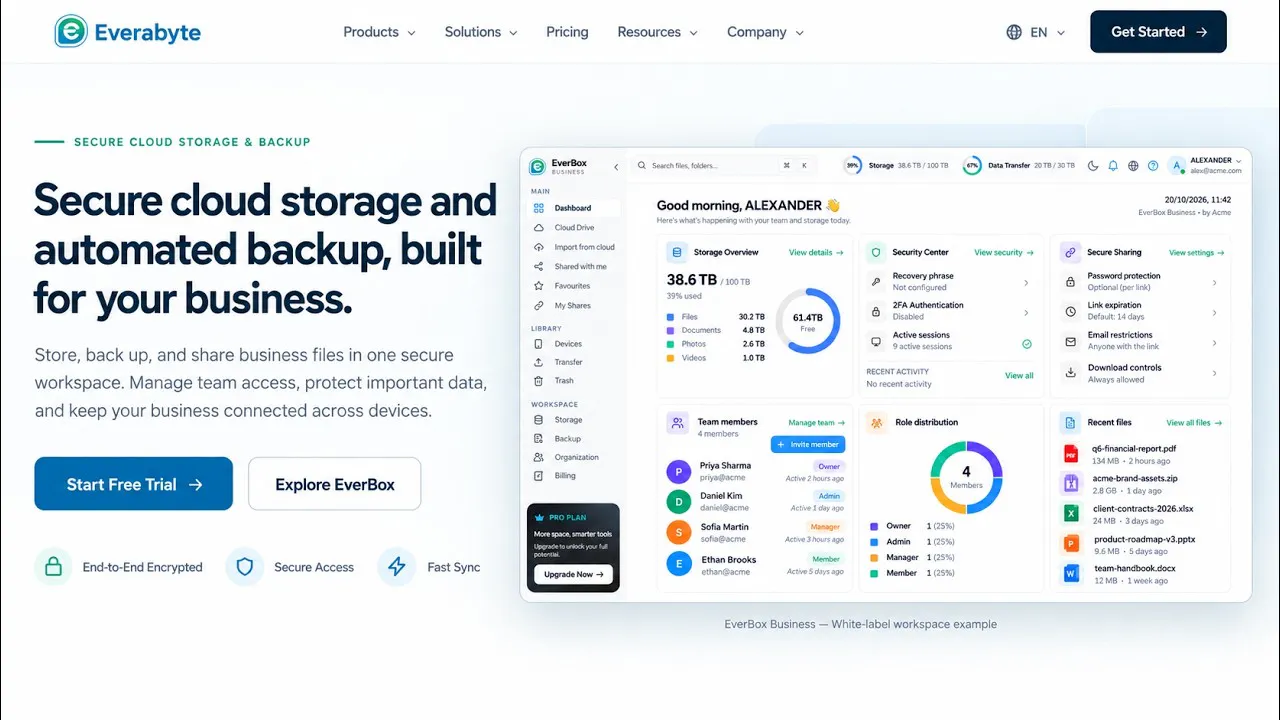Screen dimensions: 1280x720
Task: Click the Shared with me share icon
Action: click(x=539, y=267)
